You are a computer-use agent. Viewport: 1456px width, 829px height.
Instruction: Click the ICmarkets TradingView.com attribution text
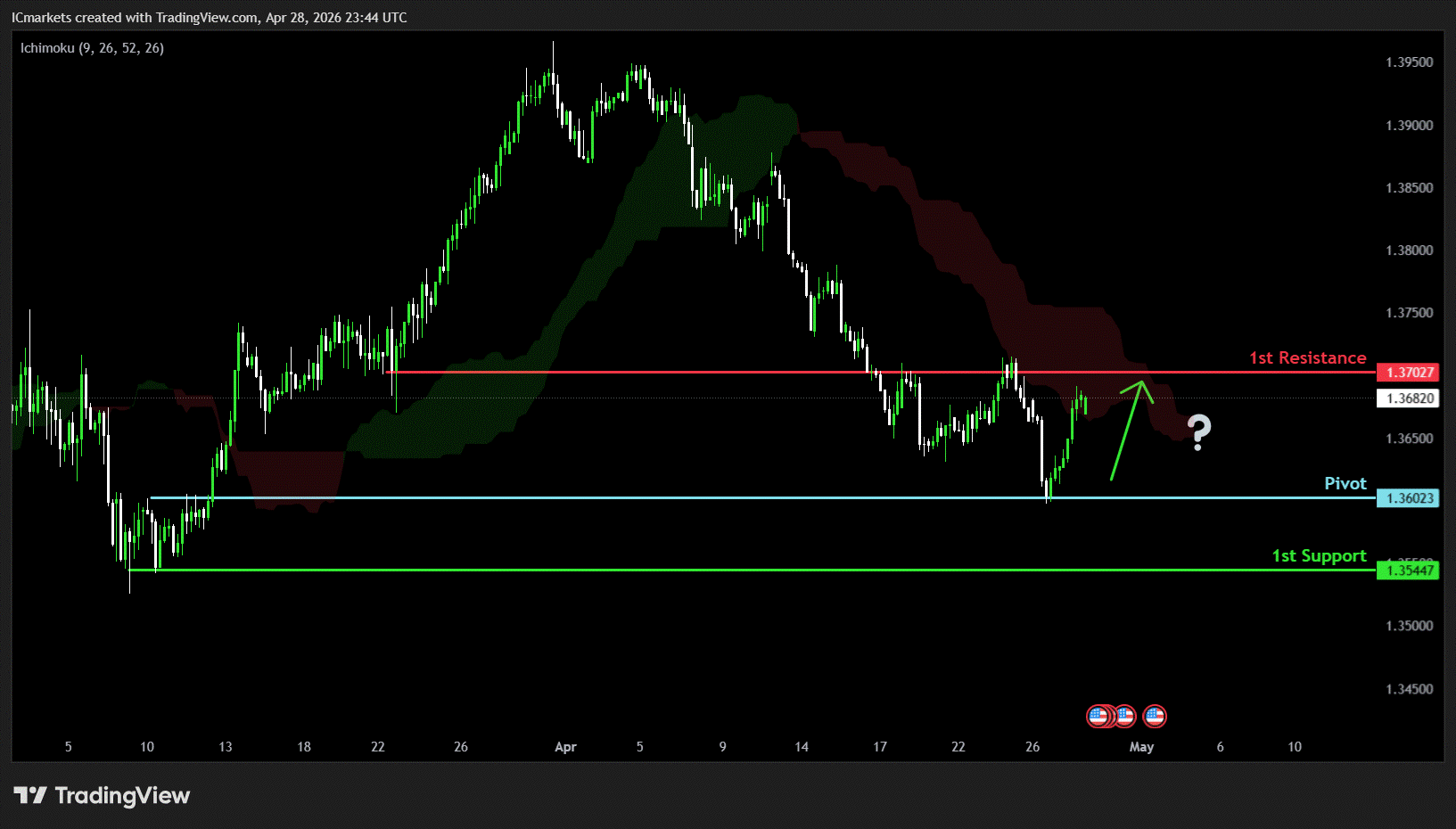pyautogui.click(x=209, y=18)
